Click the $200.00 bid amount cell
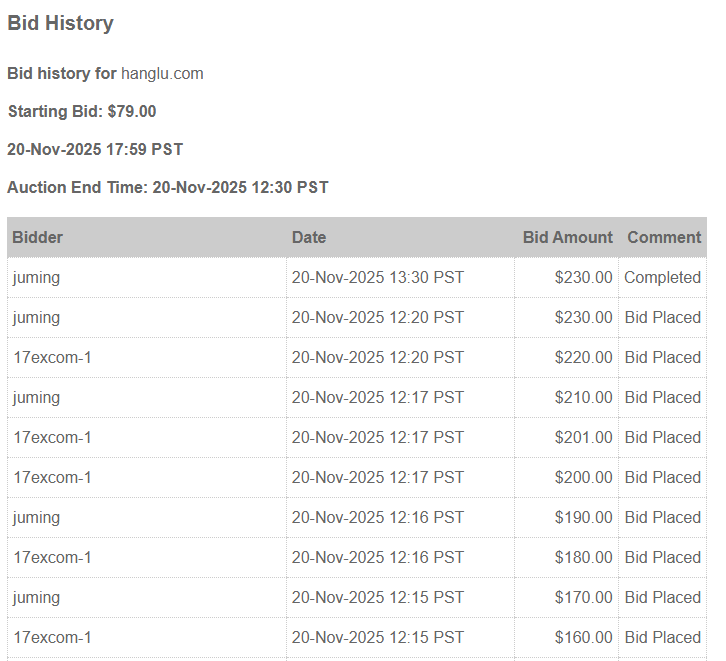The image size is (726, 661). click(584, 477)
